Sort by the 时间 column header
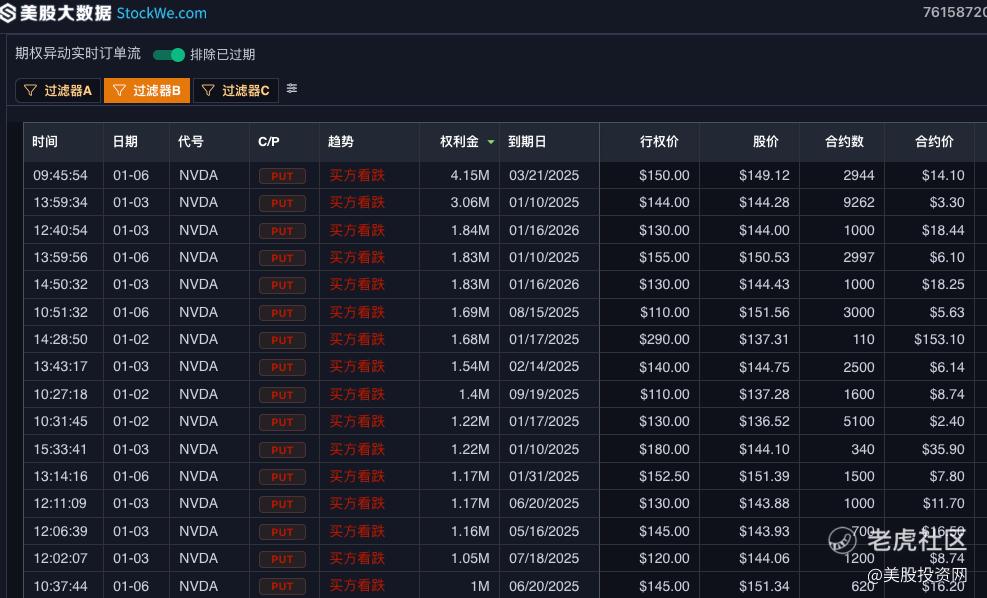The height and width of the screenshot is (598, 987). [x=45, y=142]
